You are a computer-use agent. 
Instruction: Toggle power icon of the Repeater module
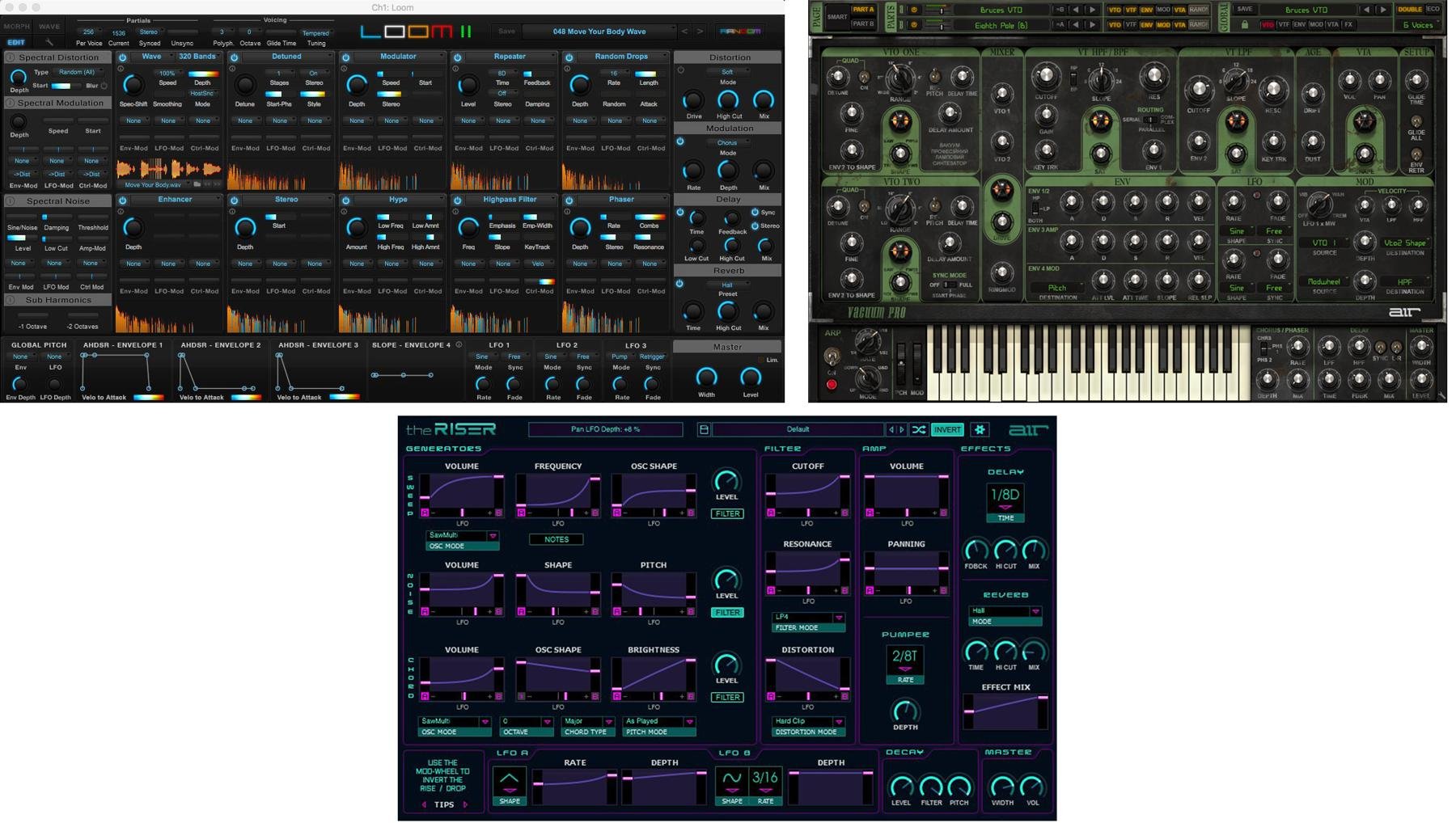pyautogui.click(x=458, y=57)
